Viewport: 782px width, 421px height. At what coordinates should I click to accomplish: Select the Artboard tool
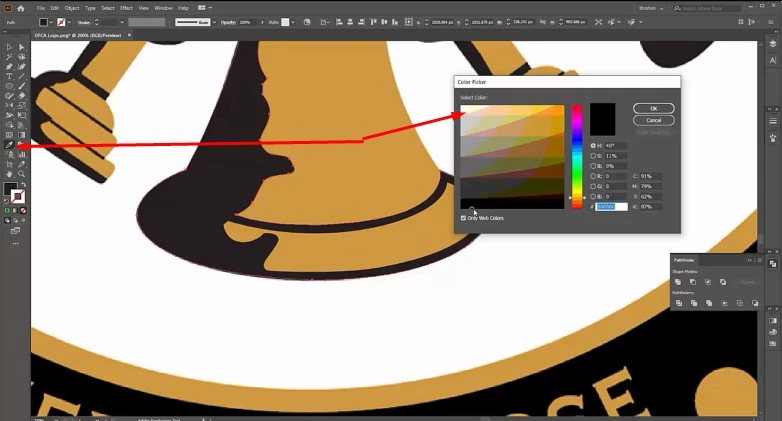9,164
